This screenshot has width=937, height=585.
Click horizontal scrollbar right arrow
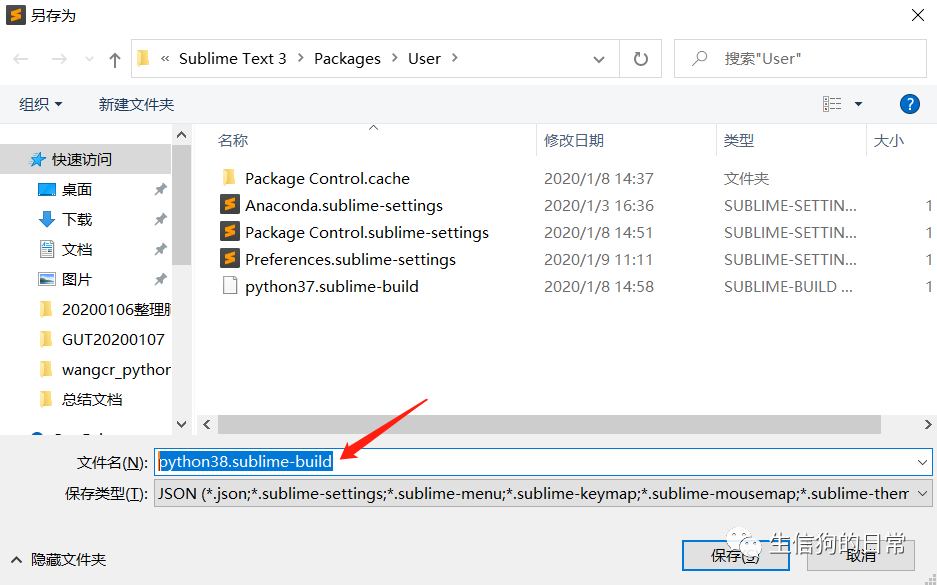[x=927, y=424]
